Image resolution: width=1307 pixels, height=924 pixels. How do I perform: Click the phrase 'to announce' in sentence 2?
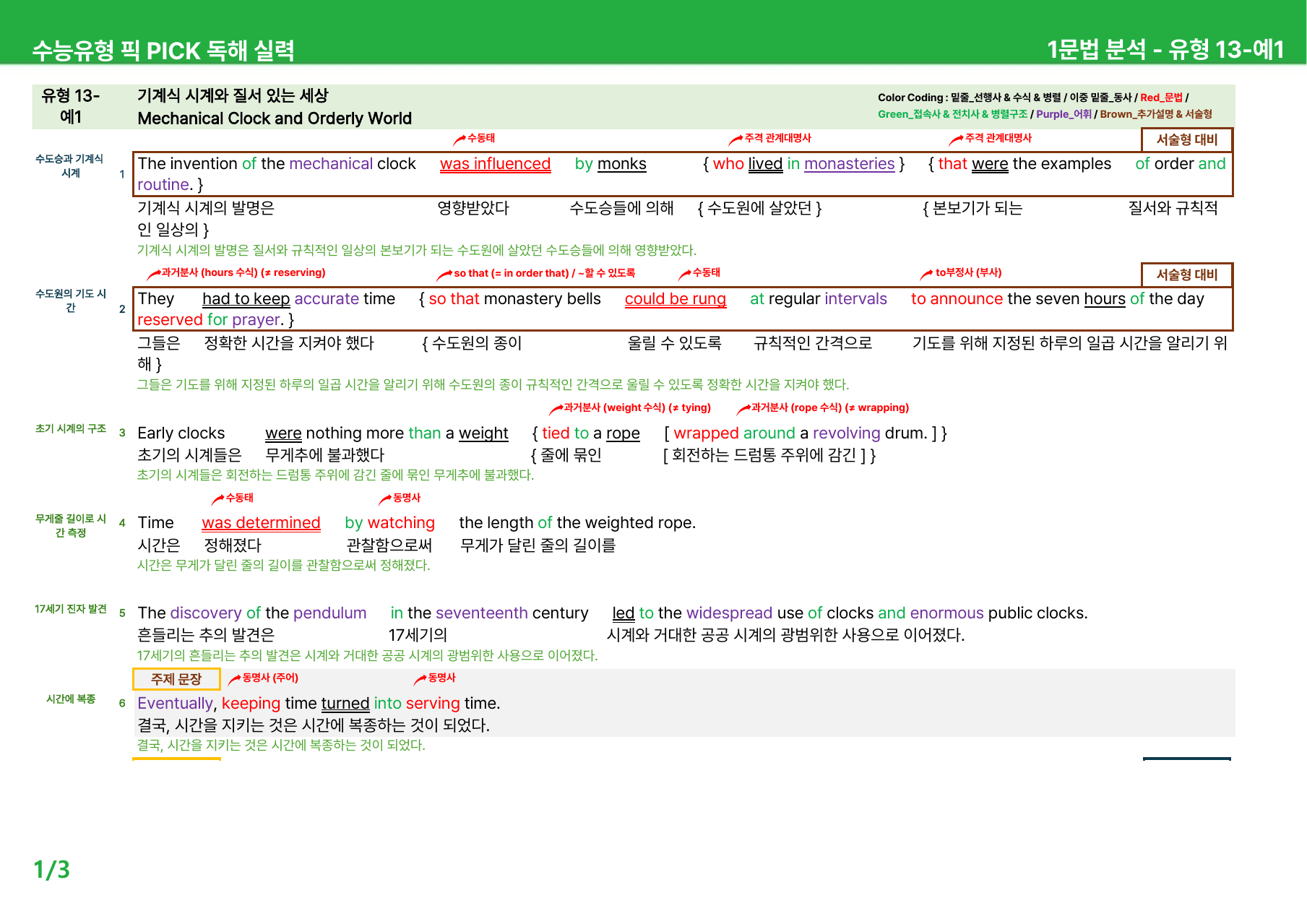957,299
